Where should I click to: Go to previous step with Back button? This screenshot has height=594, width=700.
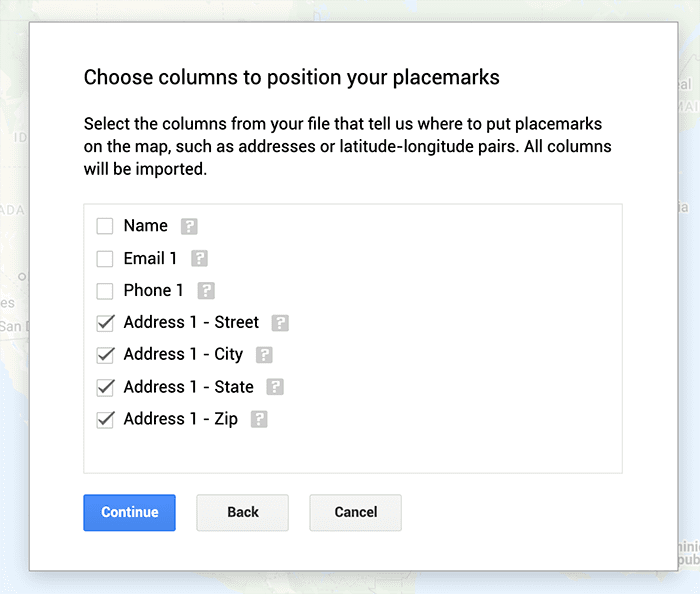point(242,512)
